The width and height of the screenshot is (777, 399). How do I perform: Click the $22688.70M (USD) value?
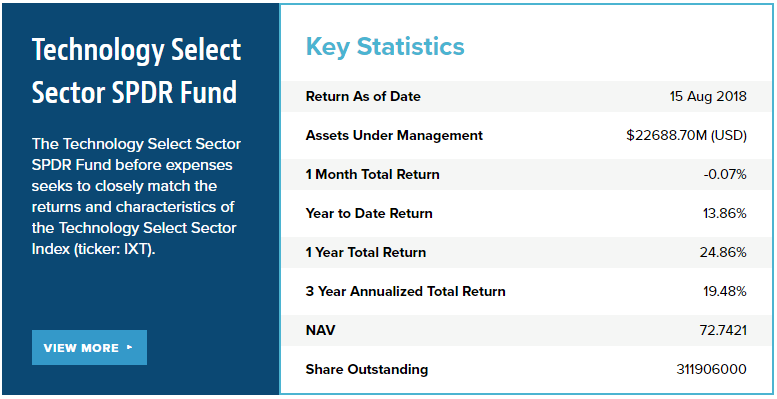686,135
